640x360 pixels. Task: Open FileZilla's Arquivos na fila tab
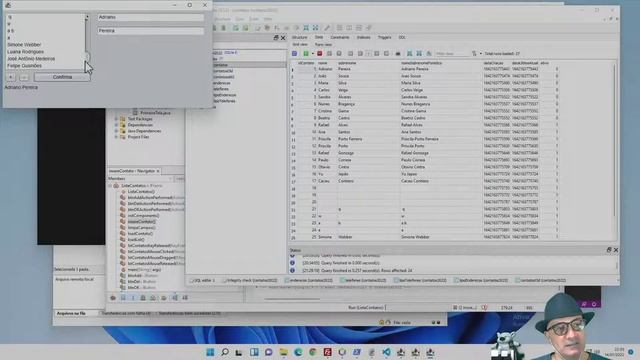pyautogui.click(x=71, y=313)
